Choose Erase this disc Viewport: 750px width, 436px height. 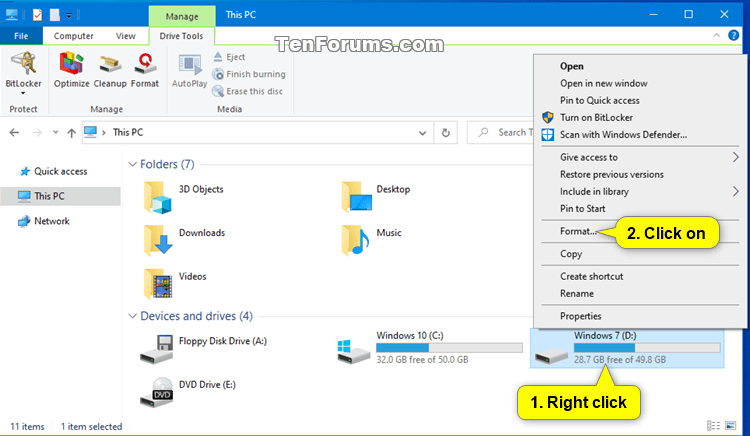click(247, 91)
